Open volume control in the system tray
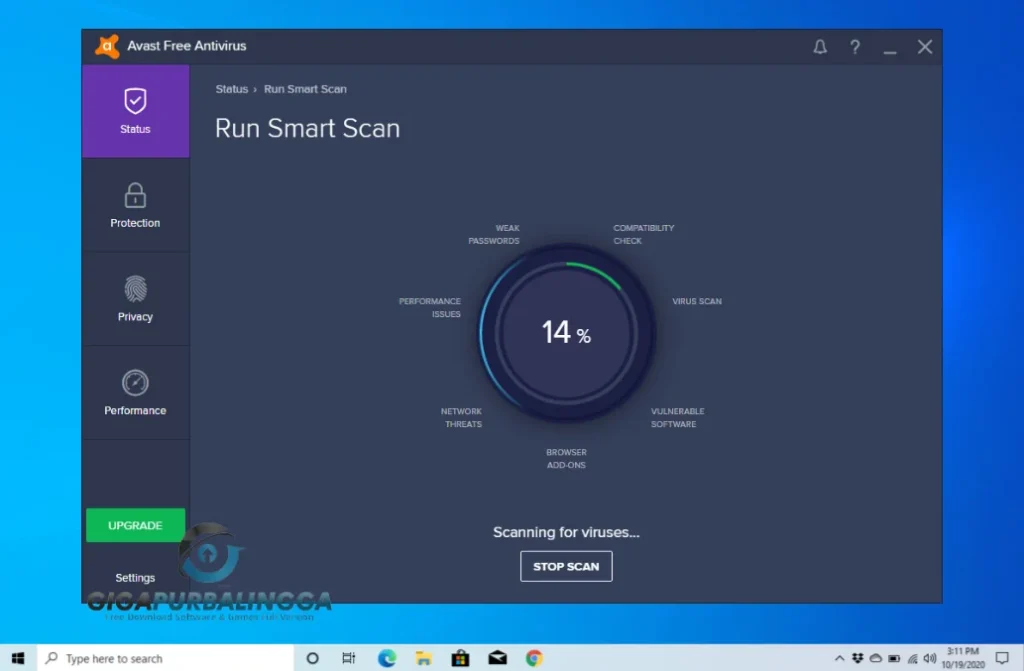Image resolution: width=1024 pixels, height=671 pixels. pyautogui.click(x=929, y=659)
